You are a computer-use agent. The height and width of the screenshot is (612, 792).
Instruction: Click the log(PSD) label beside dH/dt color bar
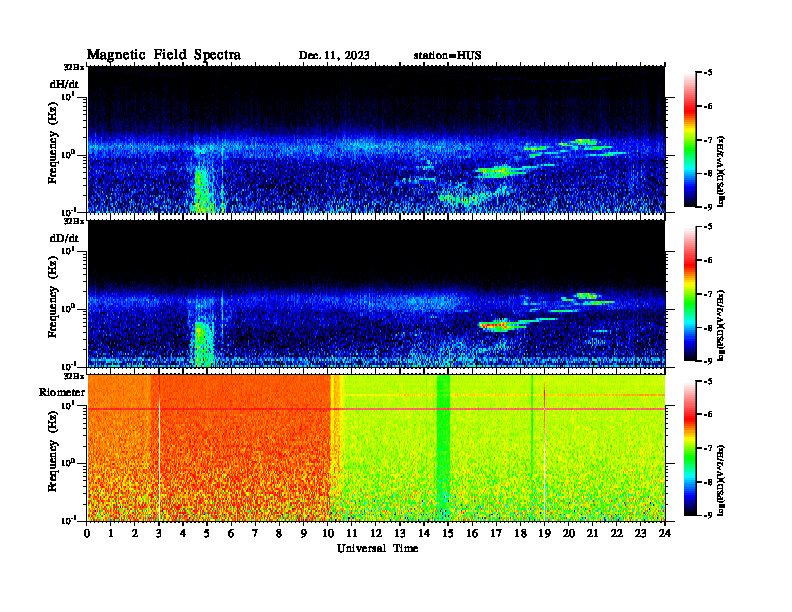tap(721, 171)
